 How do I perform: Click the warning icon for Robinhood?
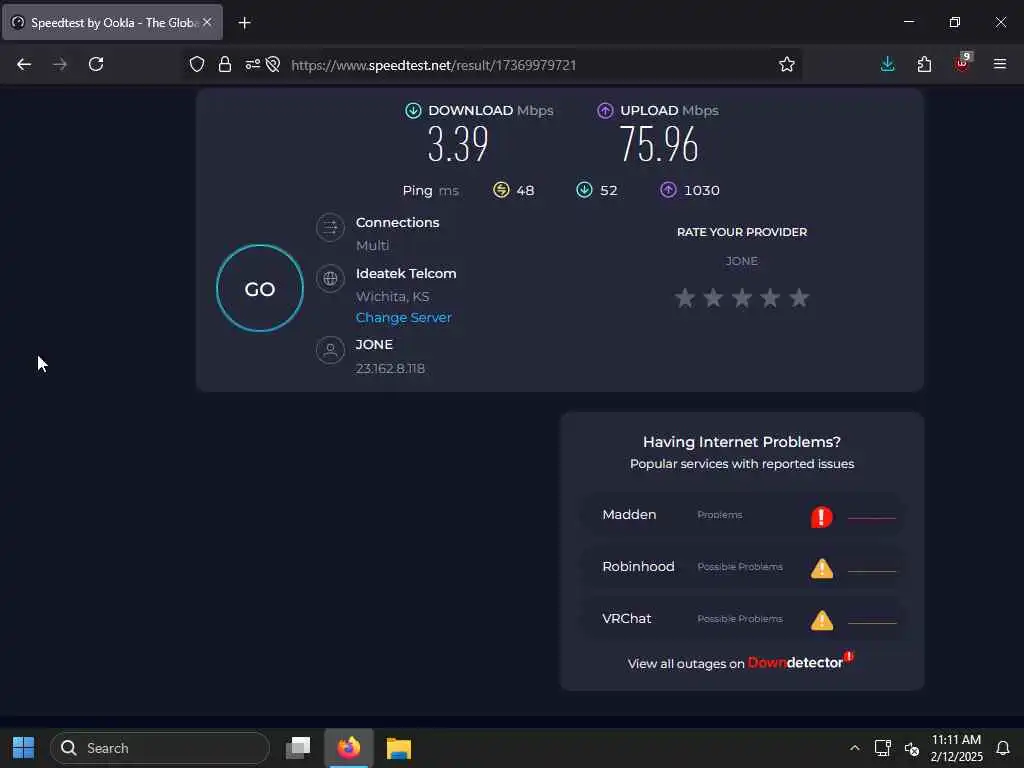[x=822, y=568]
